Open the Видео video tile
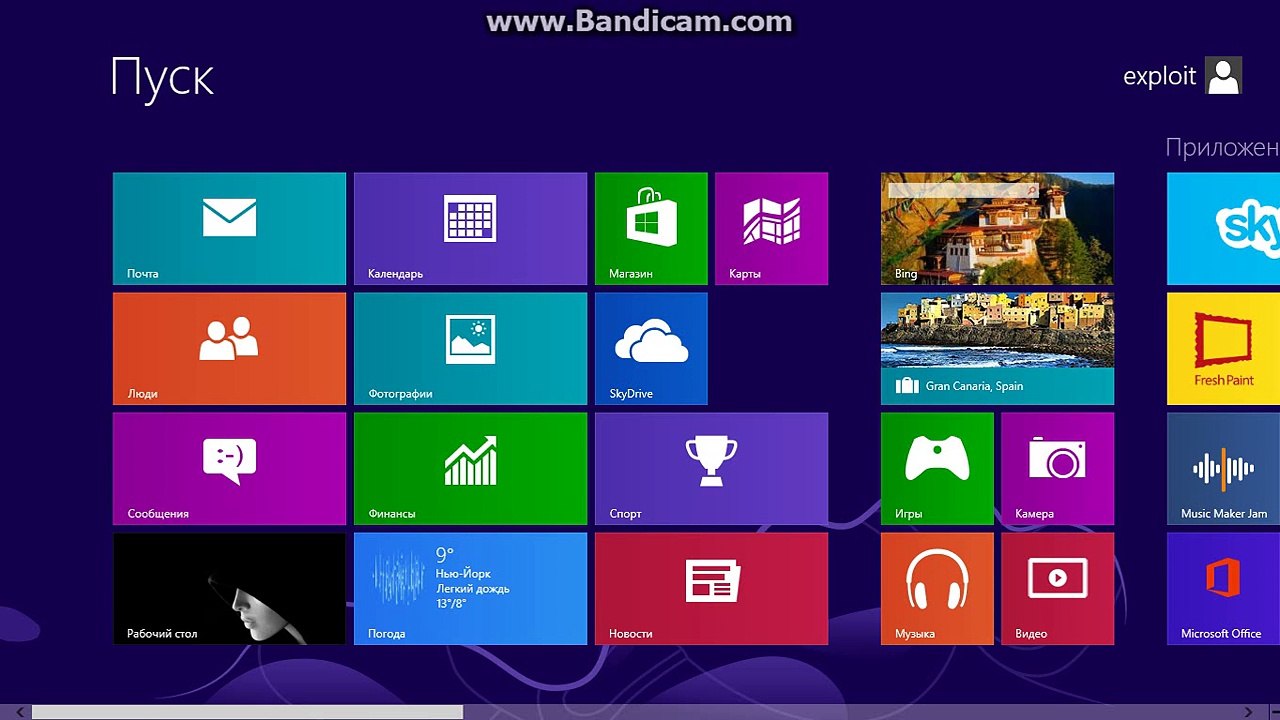The width and height of the screenshot is (1280, 720). 1057,589
